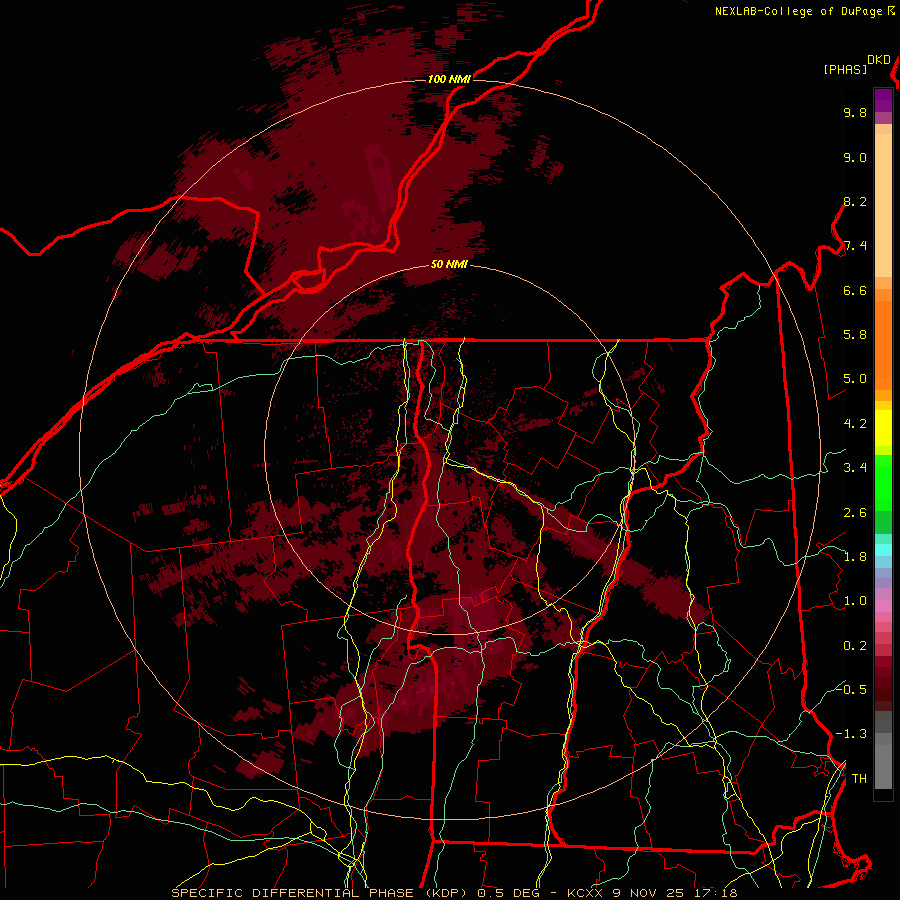Image resolution: width=900 pixels, height=900 pixels.
Task: Click the -0.5 legend value
Action: pyautogui.click(x=851, y=689)
